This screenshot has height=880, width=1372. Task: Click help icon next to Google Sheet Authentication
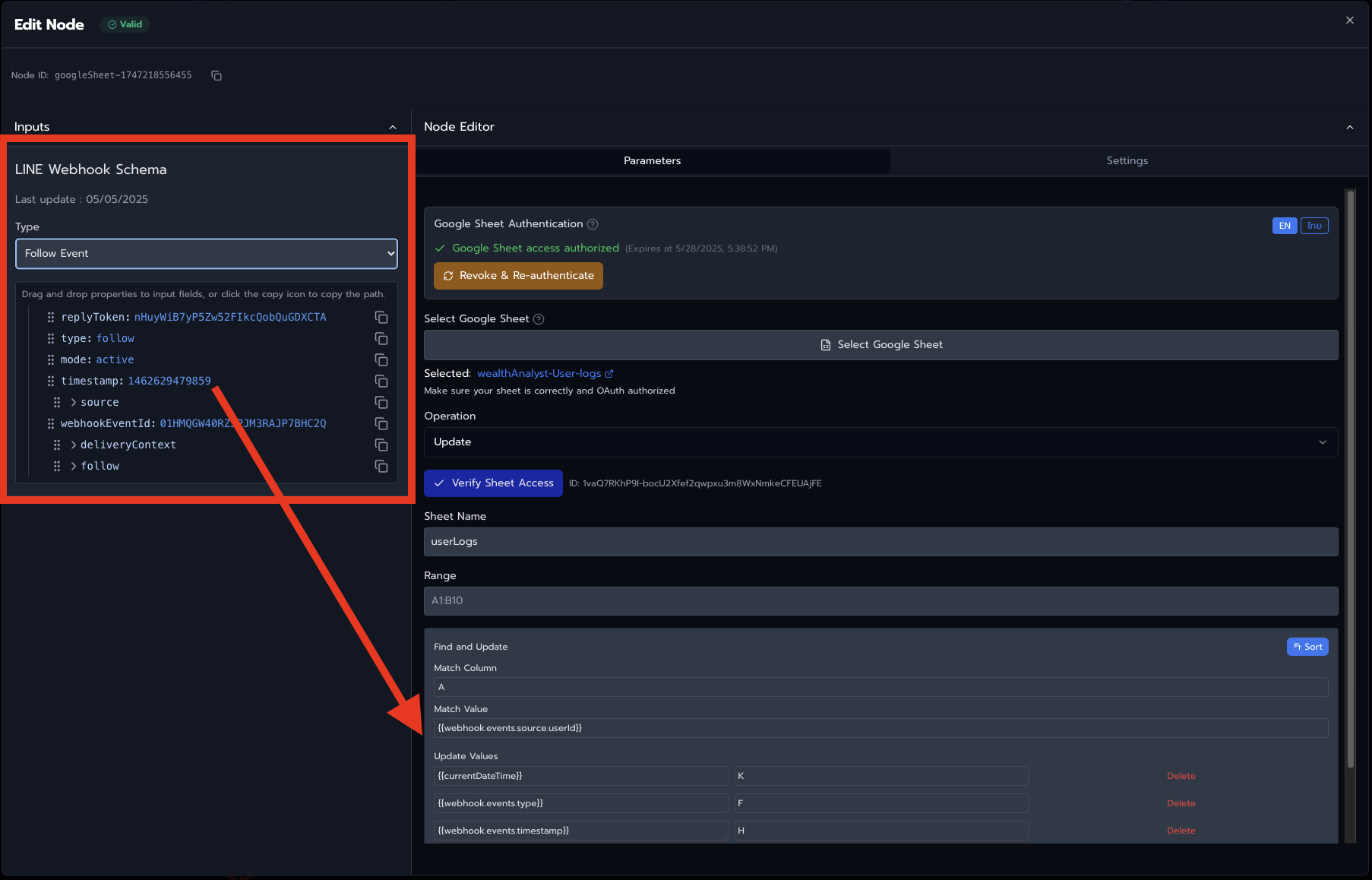coord(593,224)
